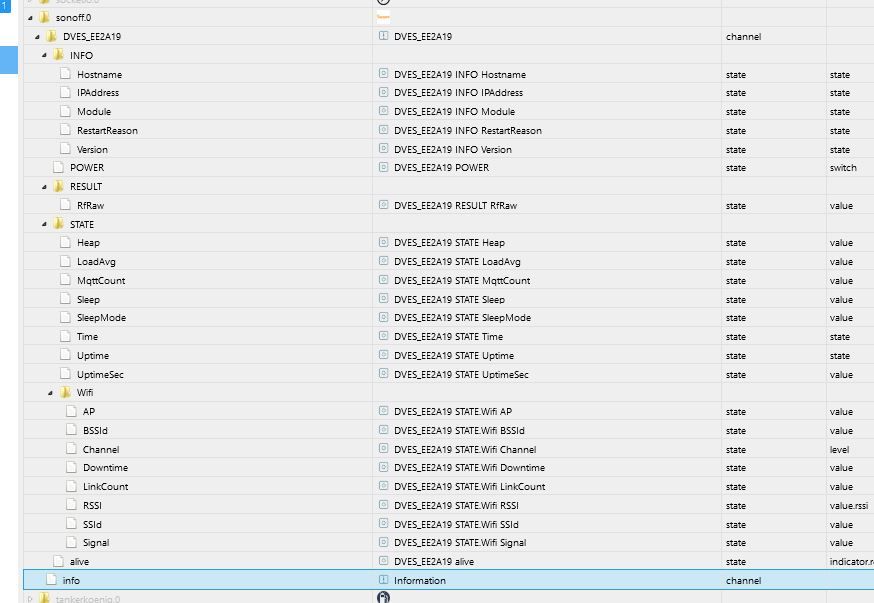The height and width of the screenshot is (603, 874).
Task: Select the Time tree item
Action: click(88, 337)
